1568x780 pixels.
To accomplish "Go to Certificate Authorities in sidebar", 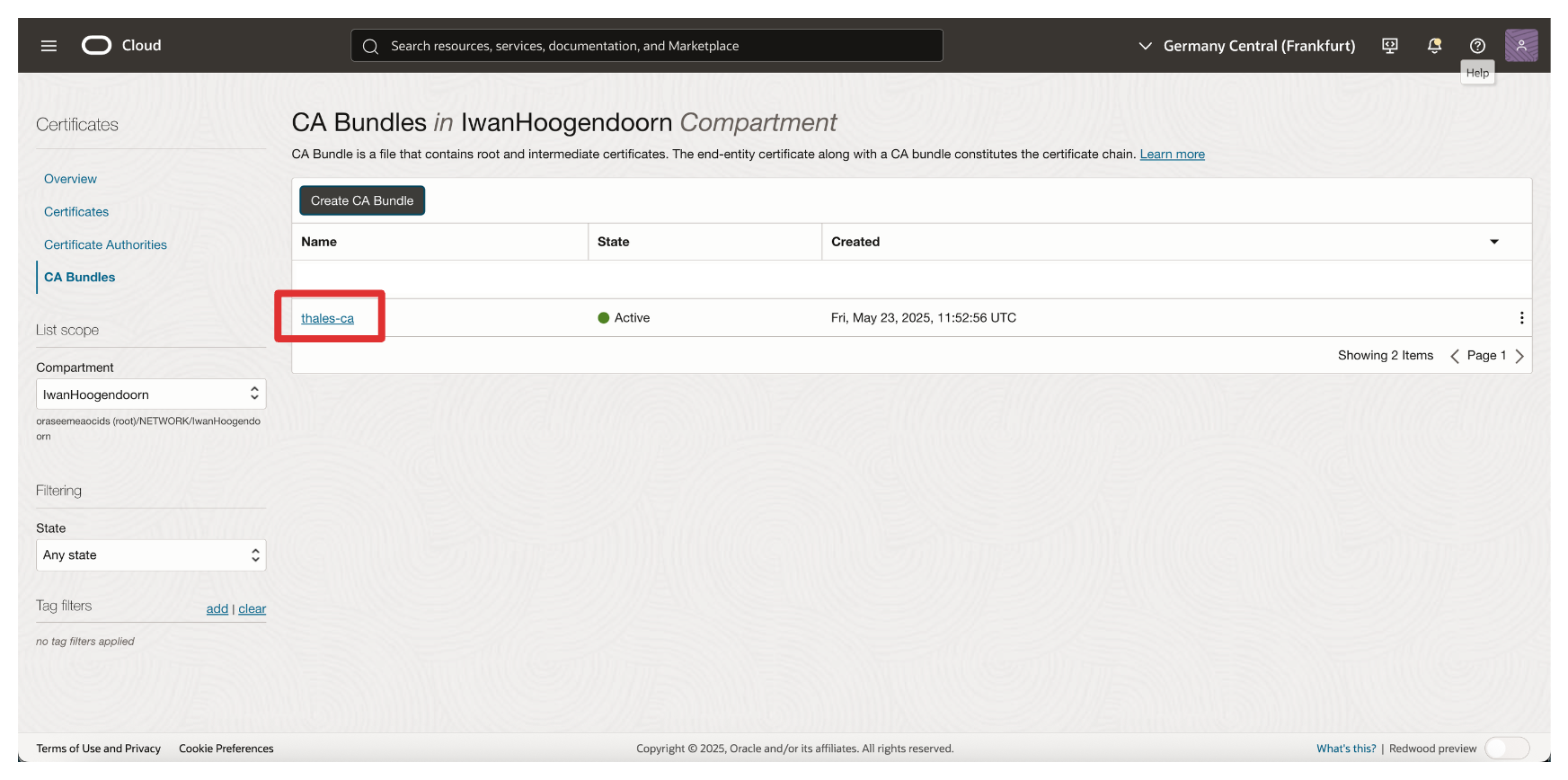I will [105, 244].
